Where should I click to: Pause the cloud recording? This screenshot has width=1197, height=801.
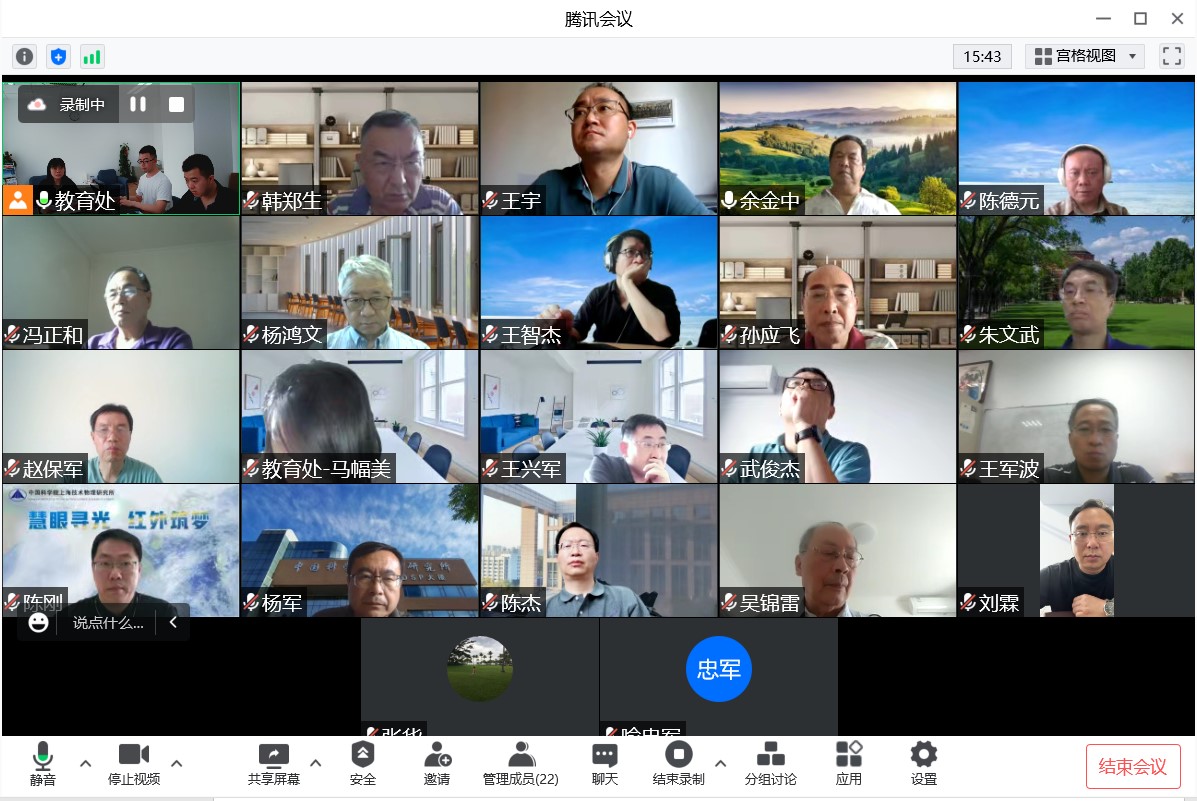pos(138,104)
